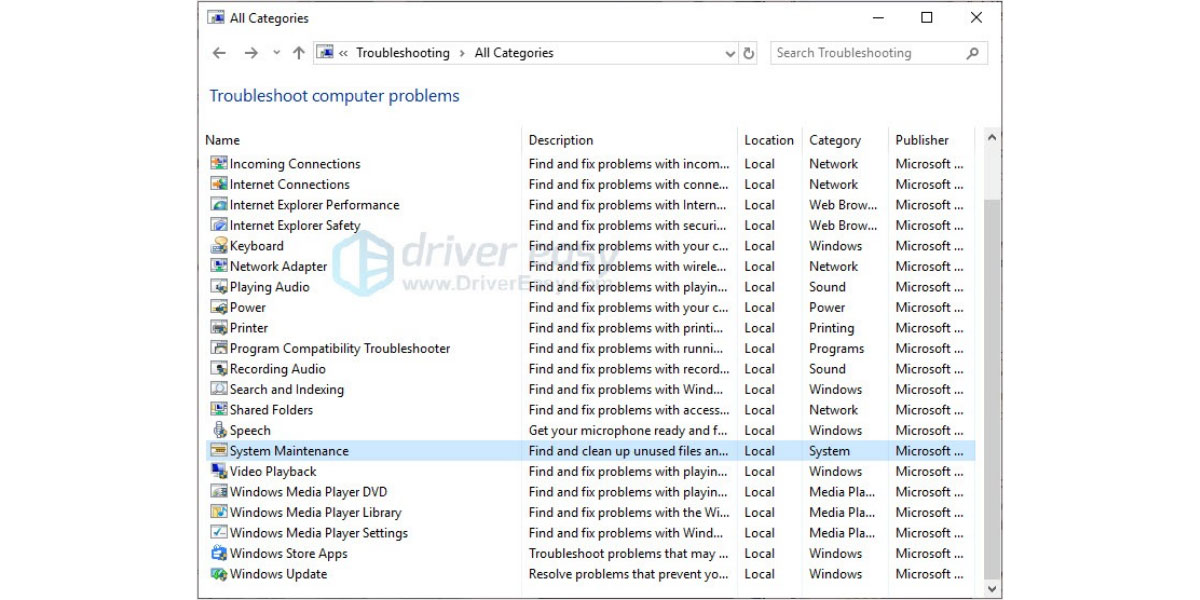Expand the hidden breadcrumb chevron in address bar
The image size is (1200, 600).
(x=343, y=53)
